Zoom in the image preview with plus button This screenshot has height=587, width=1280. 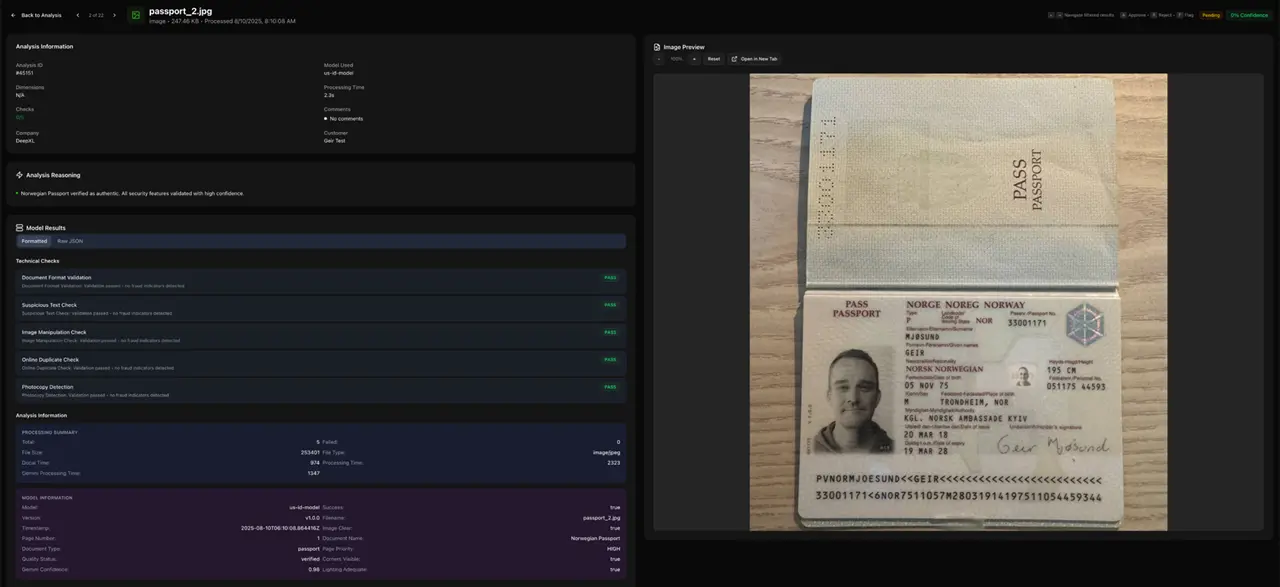tap(694, 59)
